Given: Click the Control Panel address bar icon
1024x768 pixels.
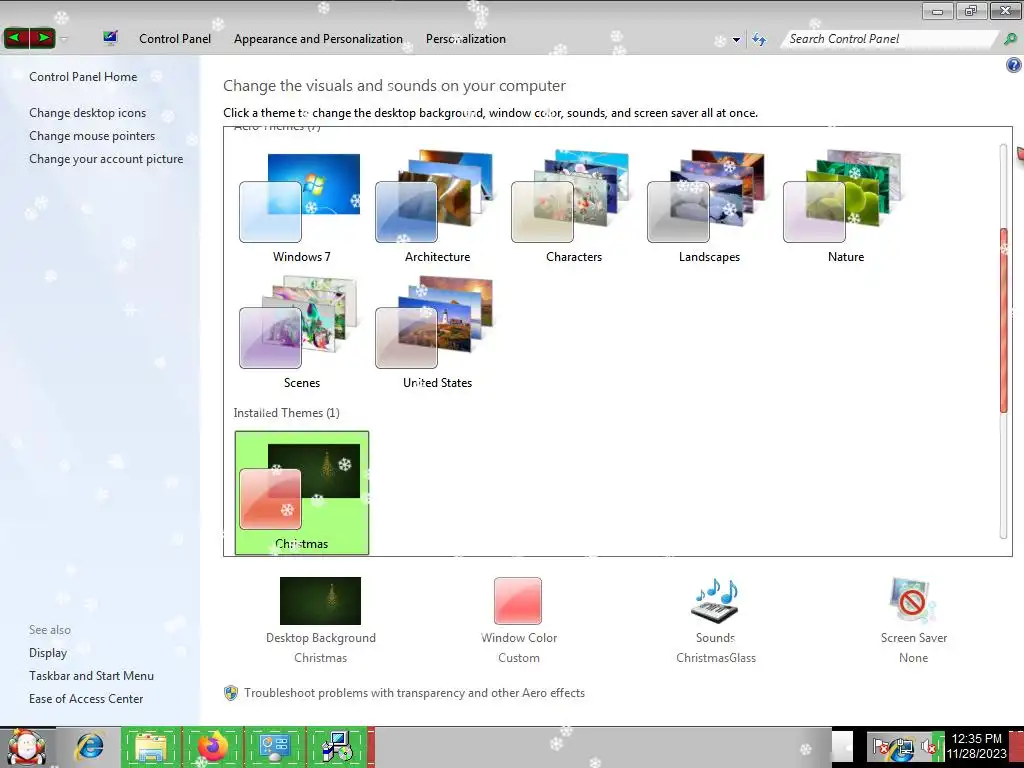Looking at the screenshot, I should pyautogui.click(x=110, y=38).
